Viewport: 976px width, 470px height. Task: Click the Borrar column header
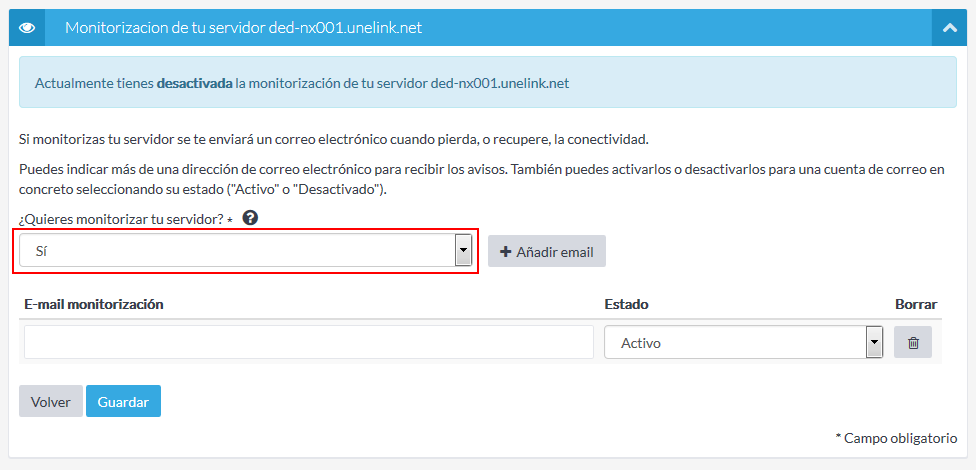pyautogui.click(x=915, y=304)
